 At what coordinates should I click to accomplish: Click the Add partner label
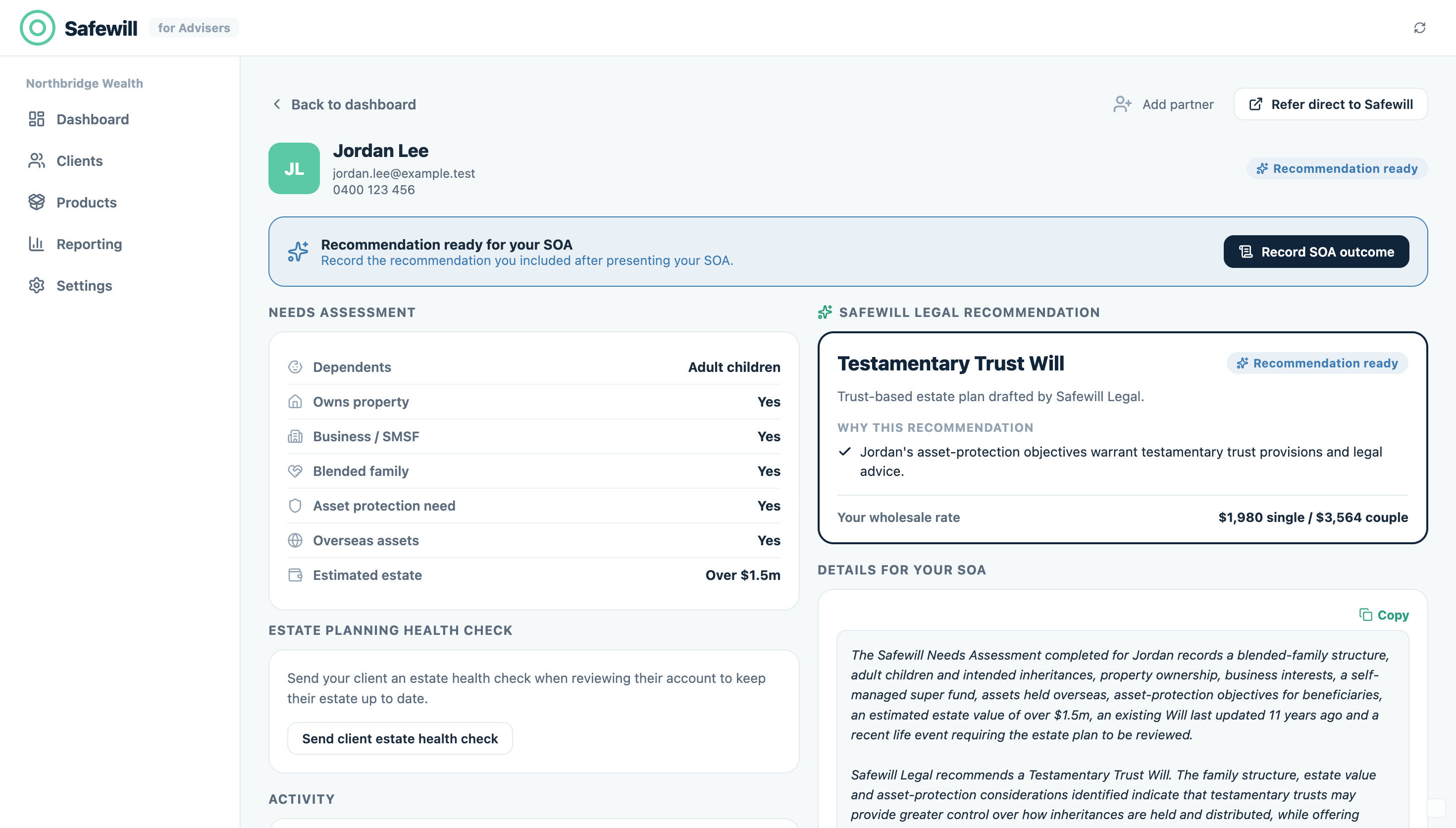coord(1177,104)
